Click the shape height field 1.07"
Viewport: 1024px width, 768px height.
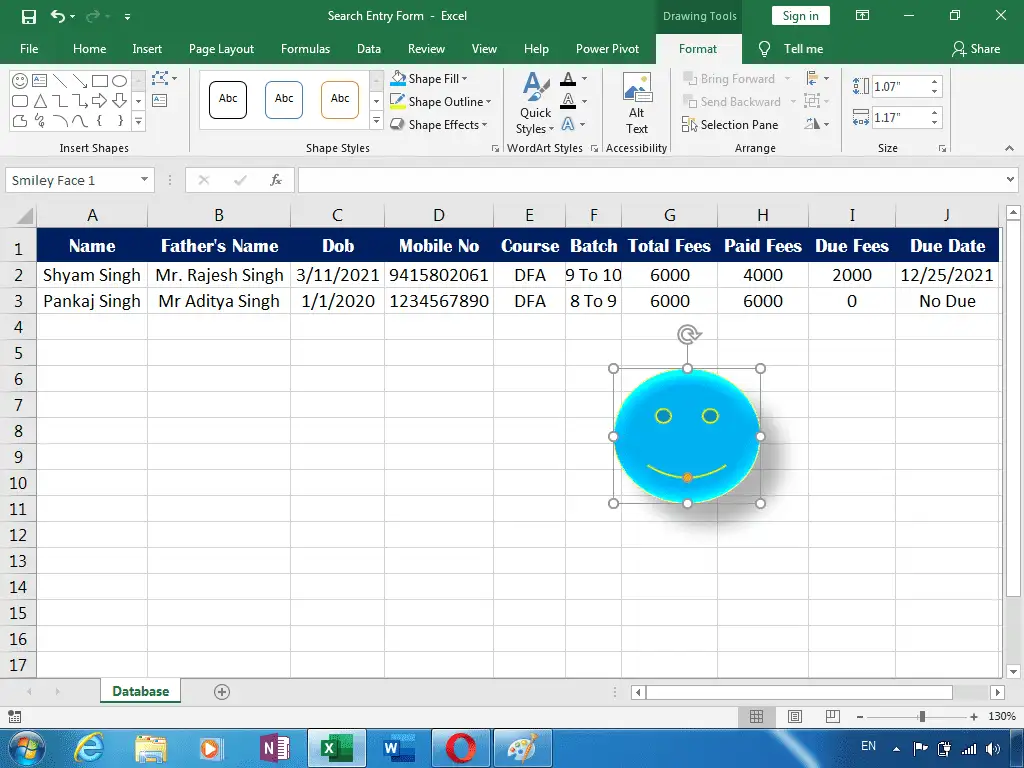(901, 86)
